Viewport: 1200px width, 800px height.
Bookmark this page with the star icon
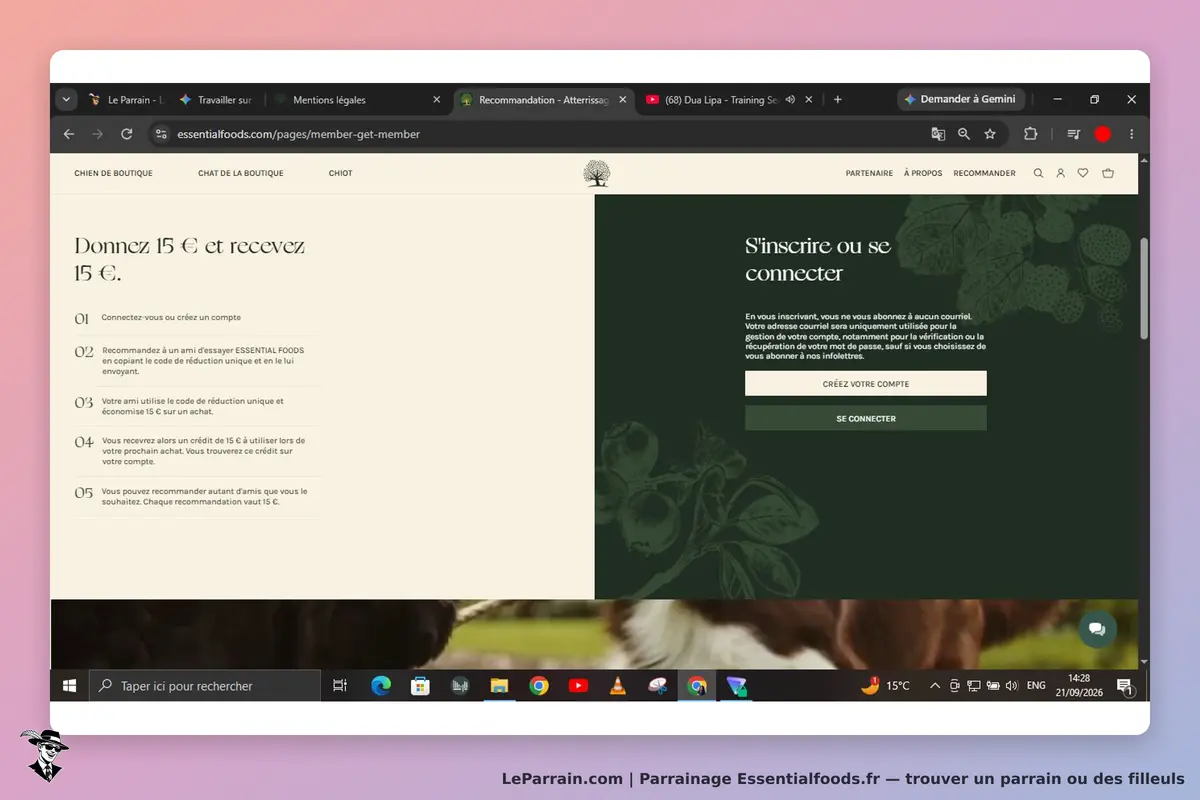[990, 134]
